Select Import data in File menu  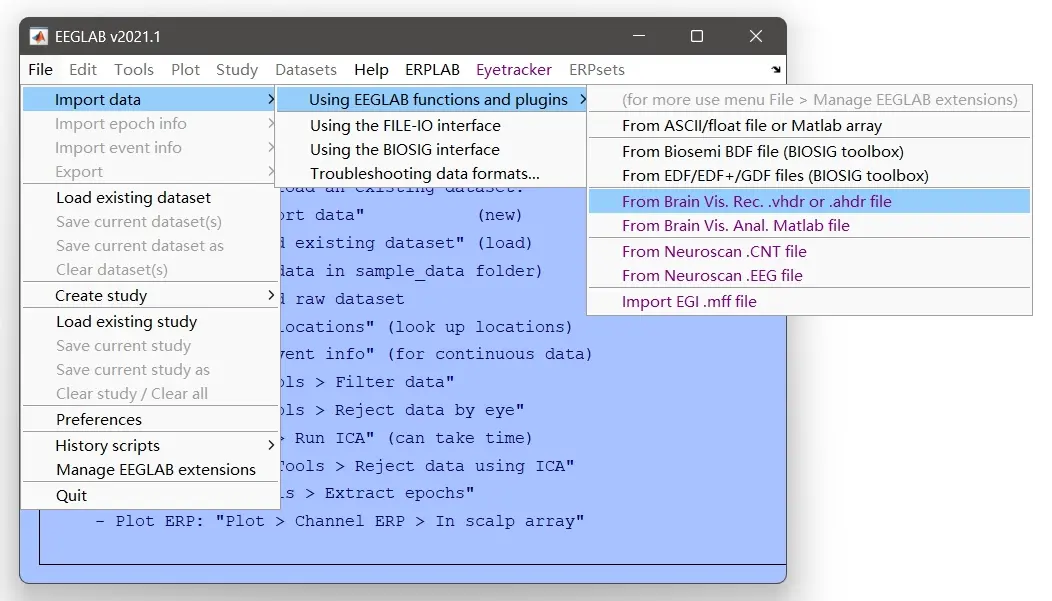[x=150, y=99]
